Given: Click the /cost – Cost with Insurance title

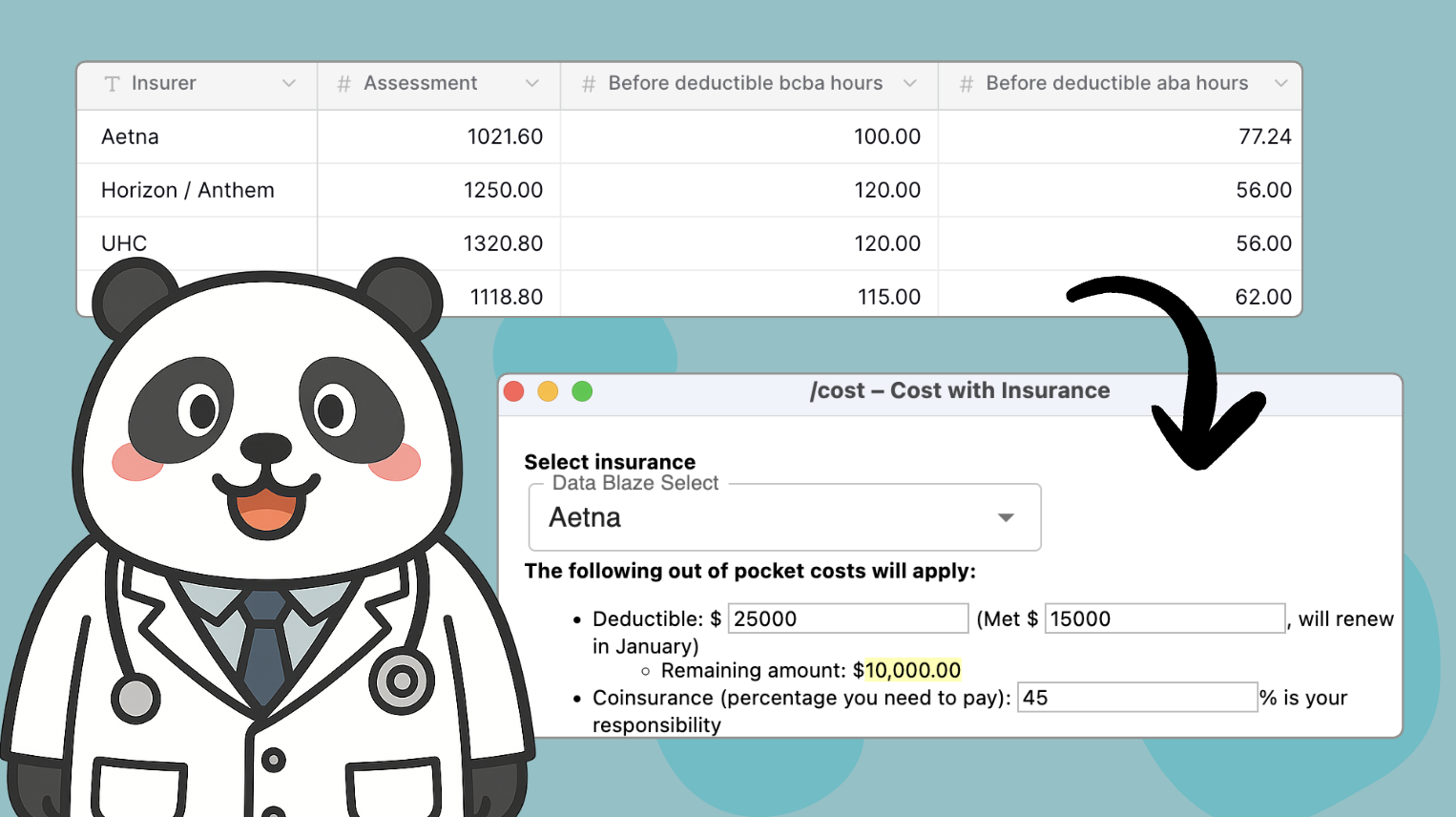Looking at the screenshot, I should click(x=960, y=390).
